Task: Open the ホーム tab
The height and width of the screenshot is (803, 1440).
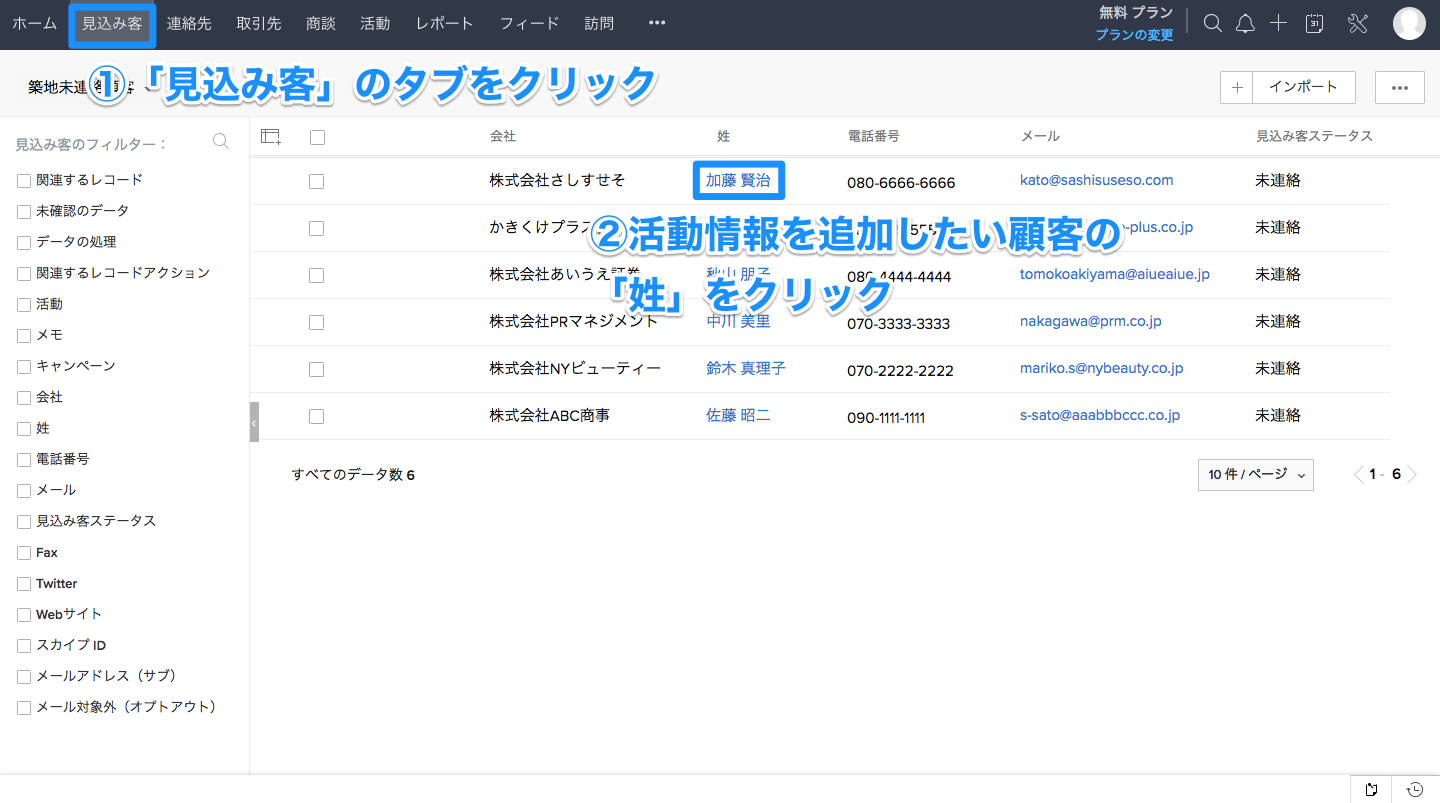Action: click(x=34, y=23)
